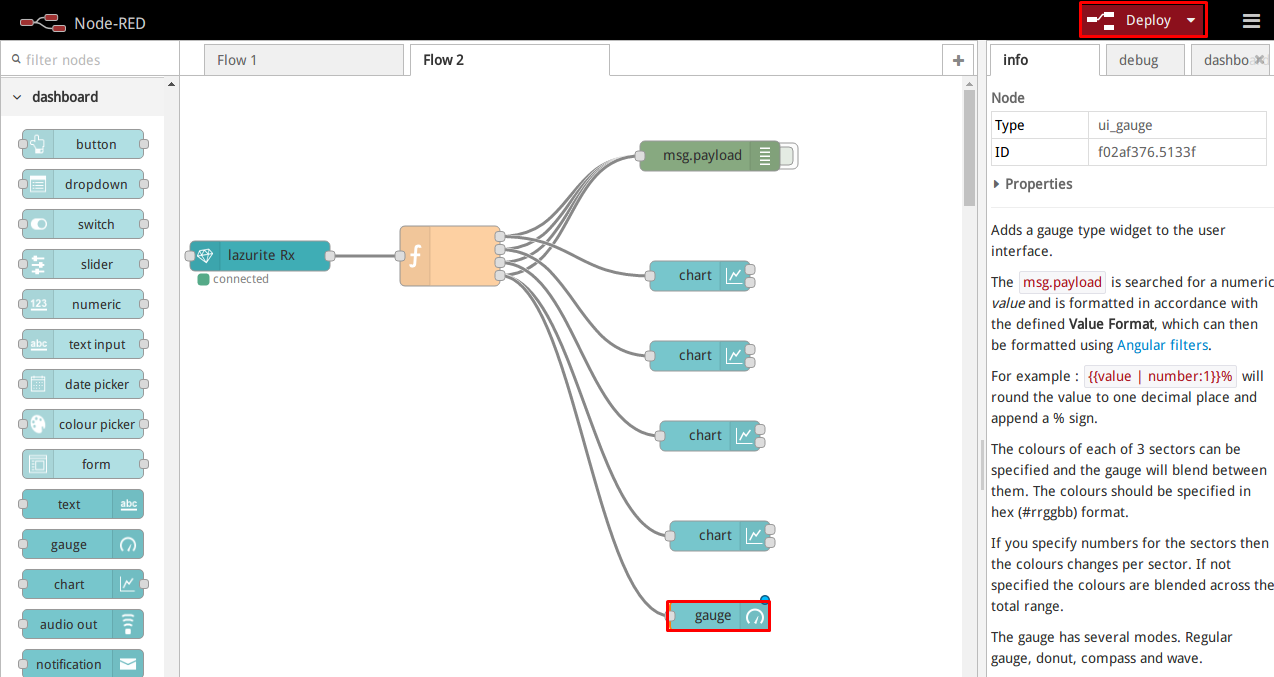
Task: Select the chart node directly above gauge node
Action: click(720, 535)
